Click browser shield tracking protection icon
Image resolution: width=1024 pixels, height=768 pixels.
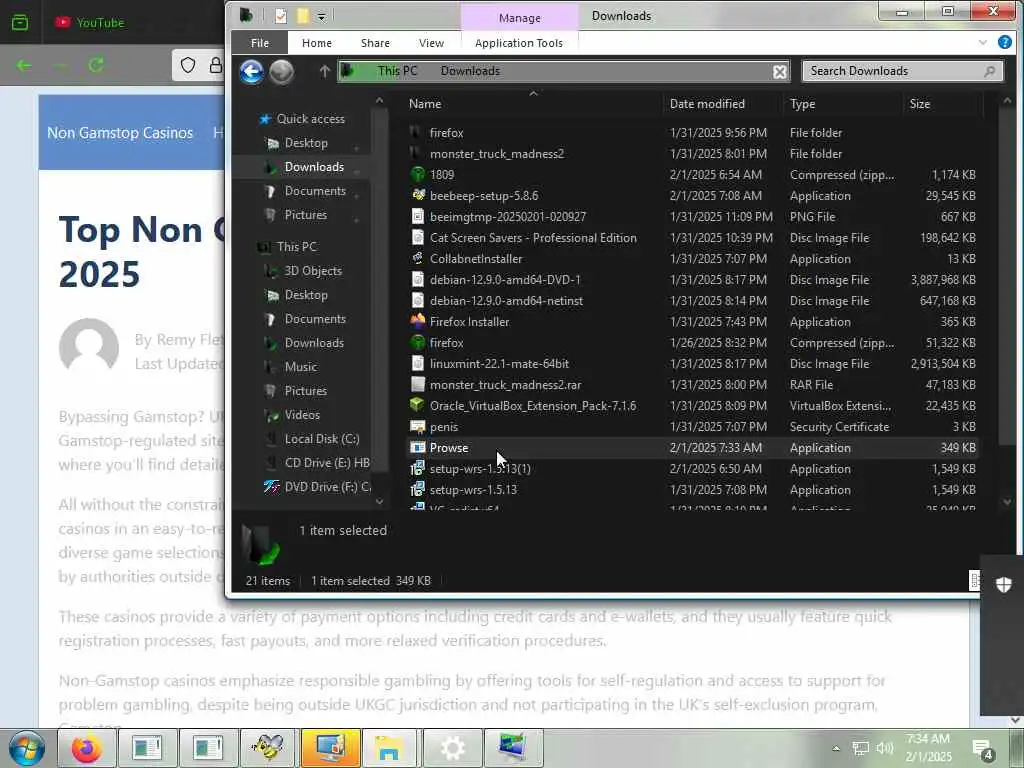(188, 65)
